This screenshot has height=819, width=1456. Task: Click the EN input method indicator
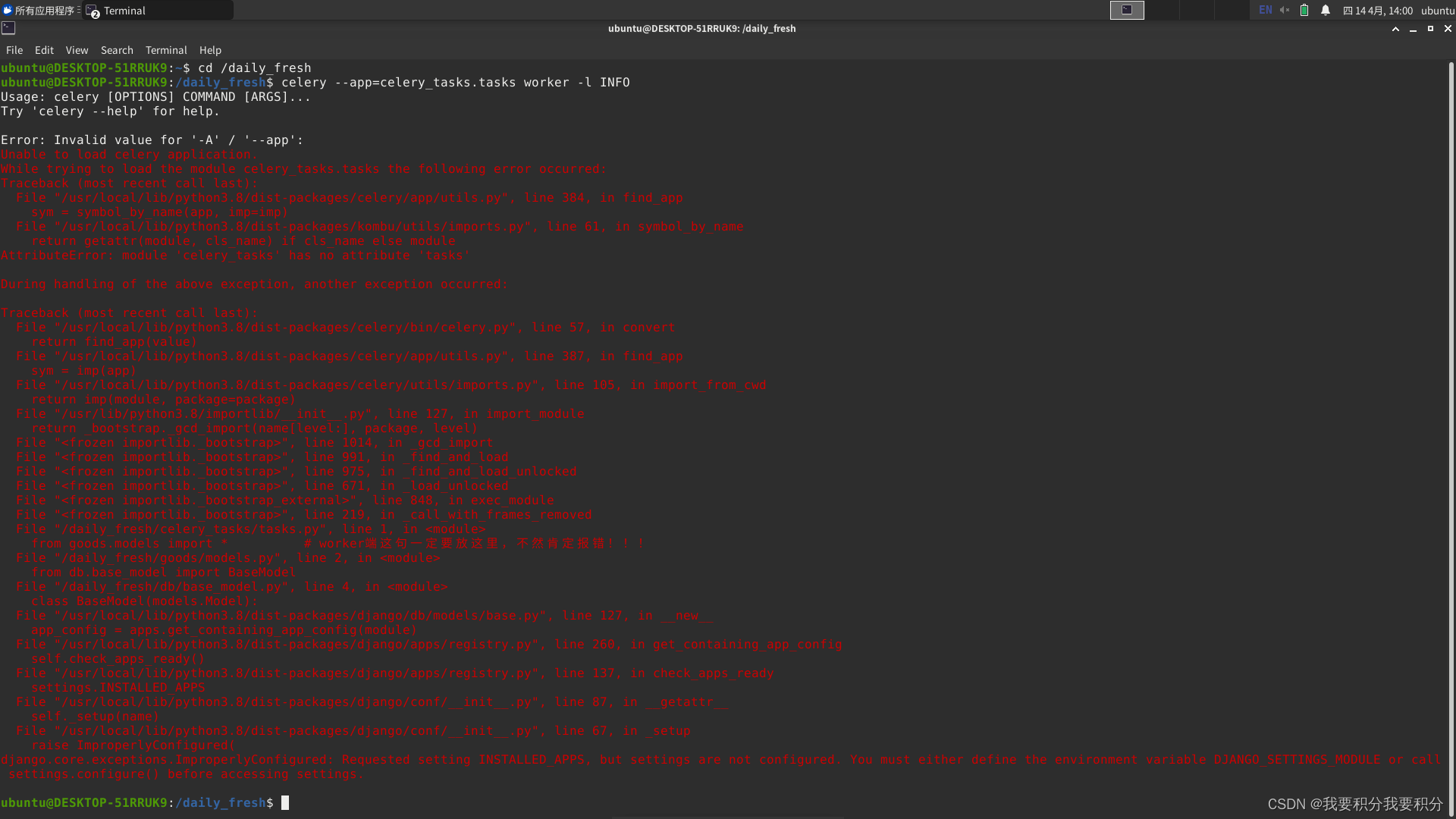(x=1265, y=10)
